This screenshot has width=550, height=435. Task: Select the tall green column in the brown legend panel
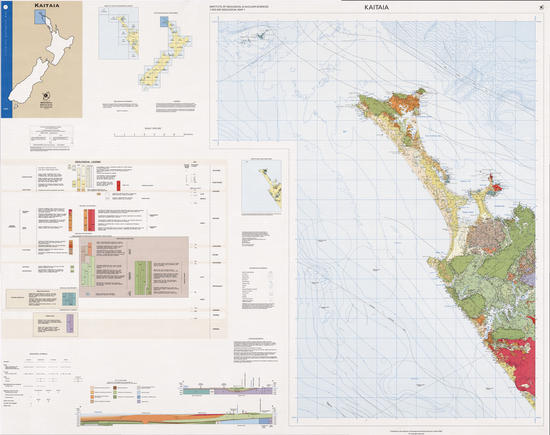point(141,278)
